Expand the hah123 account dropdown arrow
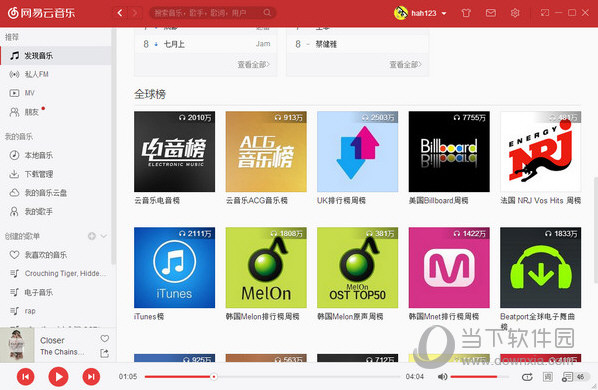This screenshot has height=390, width=598. pyautogui.click(x=444, y=13)
